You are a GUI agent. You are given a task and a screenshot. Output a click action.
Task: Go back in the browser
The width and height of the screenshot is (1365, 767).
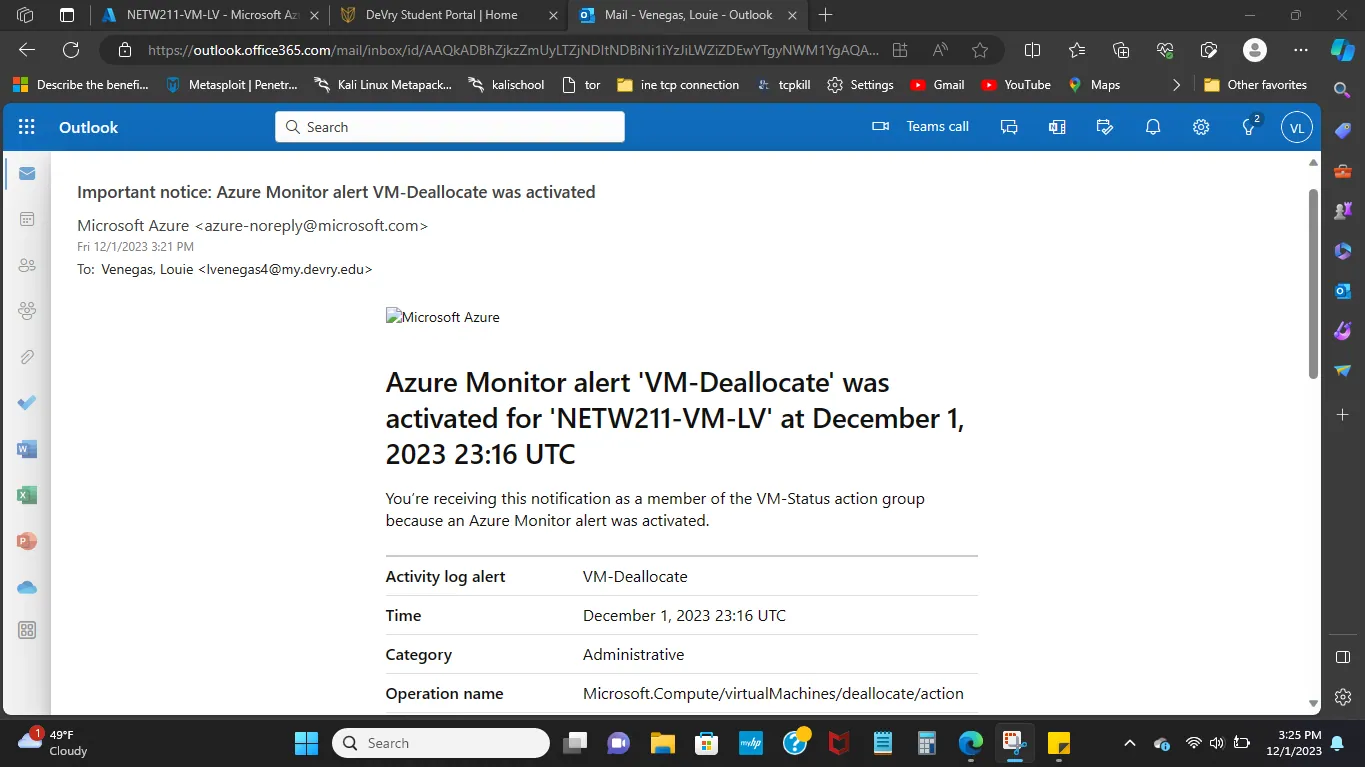(x=27, y=50)
